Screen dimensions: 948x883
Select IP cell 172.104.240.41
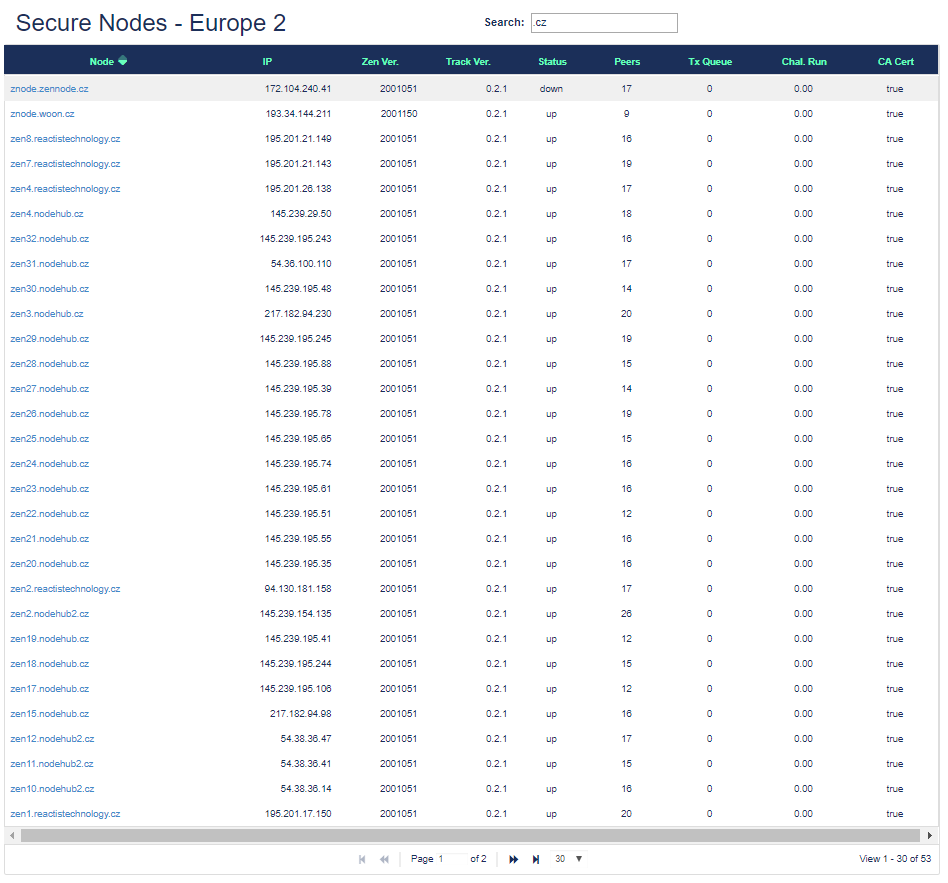point(298,89)
